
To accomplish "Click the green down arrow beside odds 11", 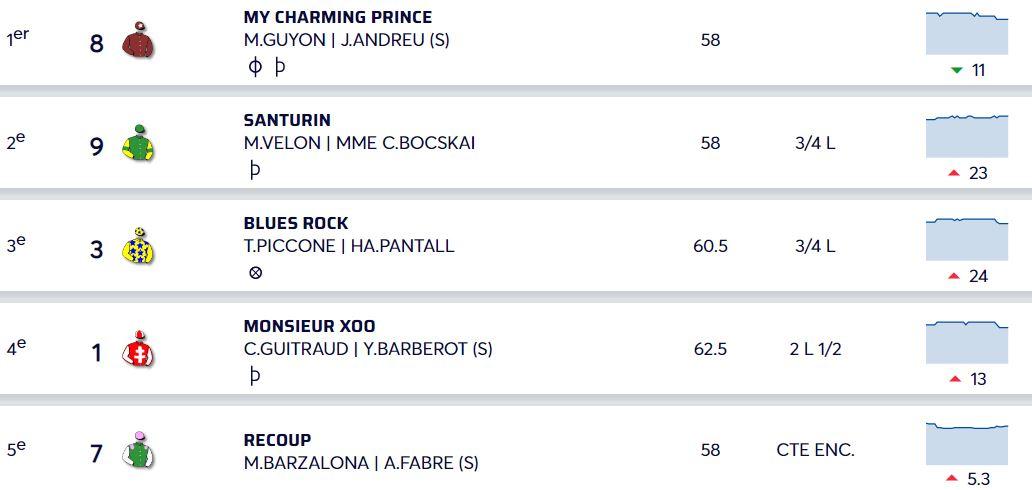I will (957, 70).
